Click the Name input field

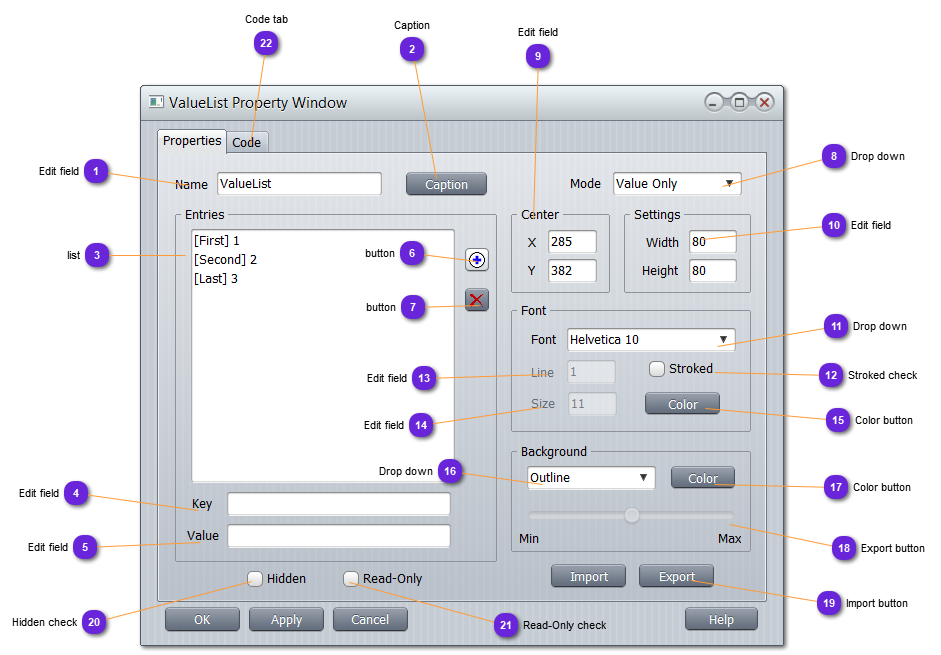coord(298,184)
